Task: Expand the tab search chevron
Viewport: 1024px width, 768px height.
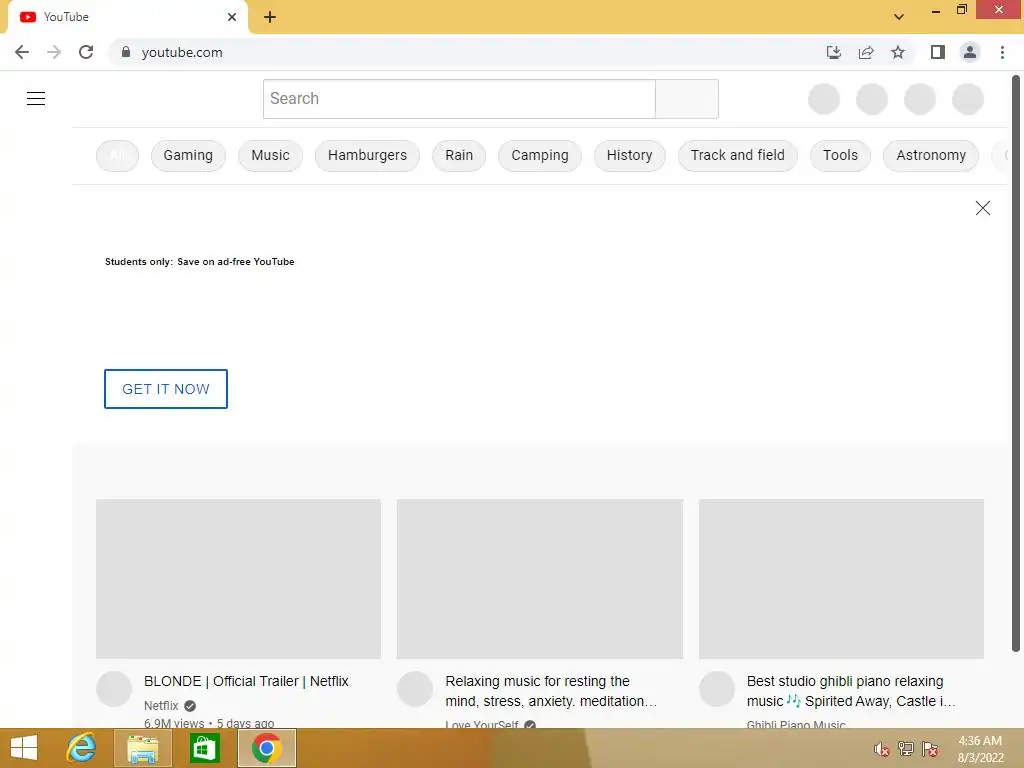Action: coord(899,17)
